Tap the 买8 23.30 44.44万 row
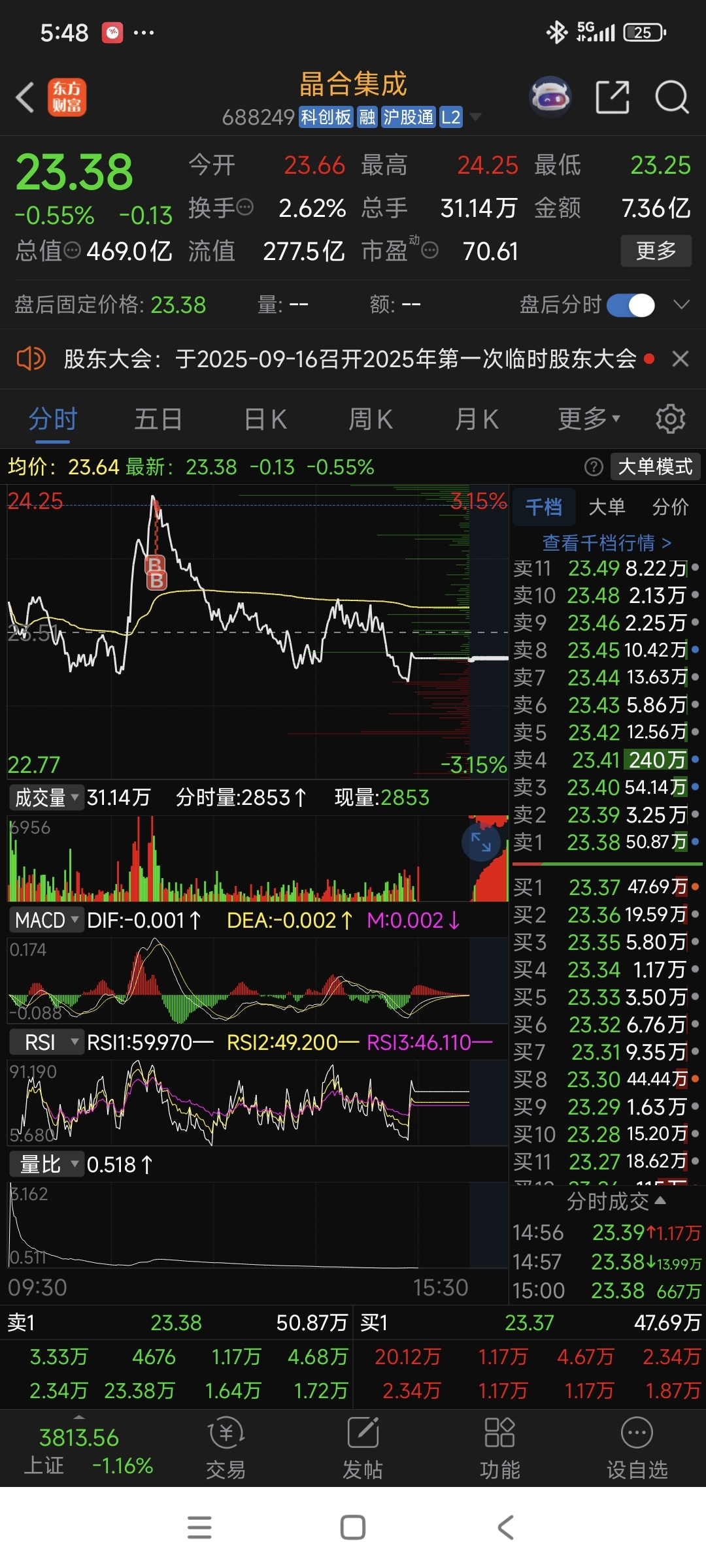This screenshot has width=706, height=1568. [x=606, y=1079]
